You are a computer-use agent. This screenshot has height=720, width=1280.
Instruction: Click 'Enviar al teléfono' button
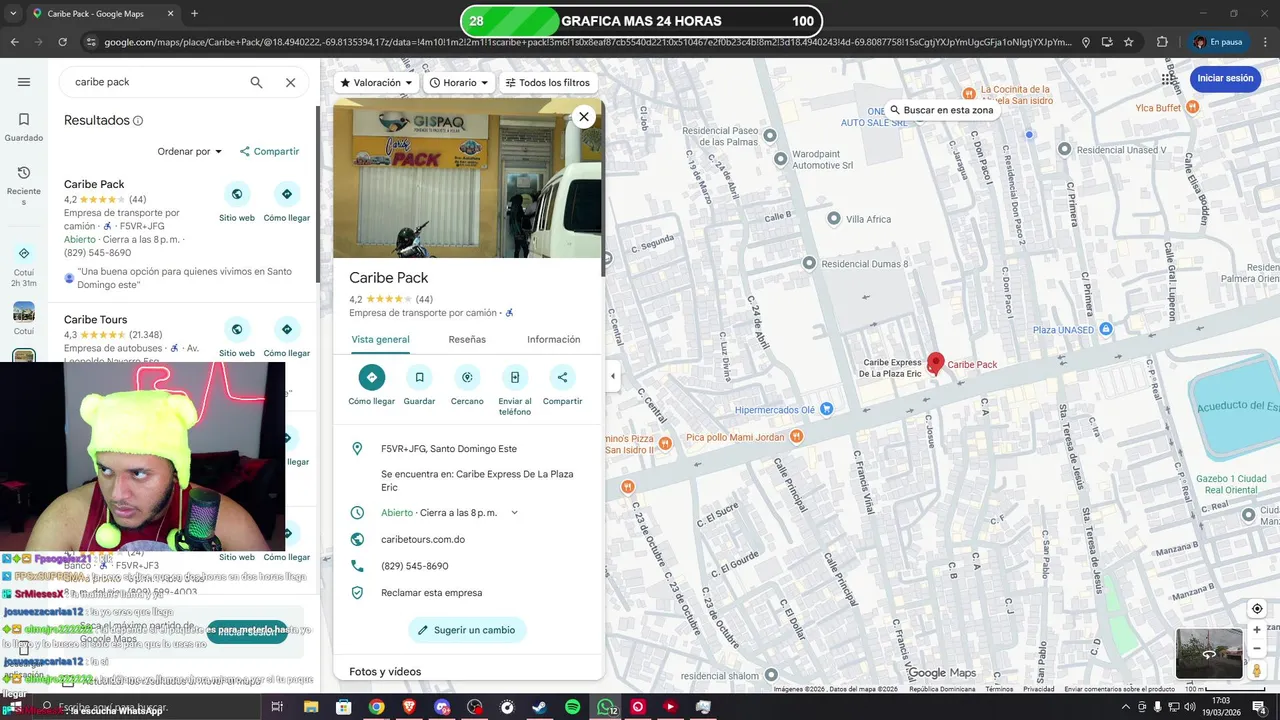(x=515, y=390)
